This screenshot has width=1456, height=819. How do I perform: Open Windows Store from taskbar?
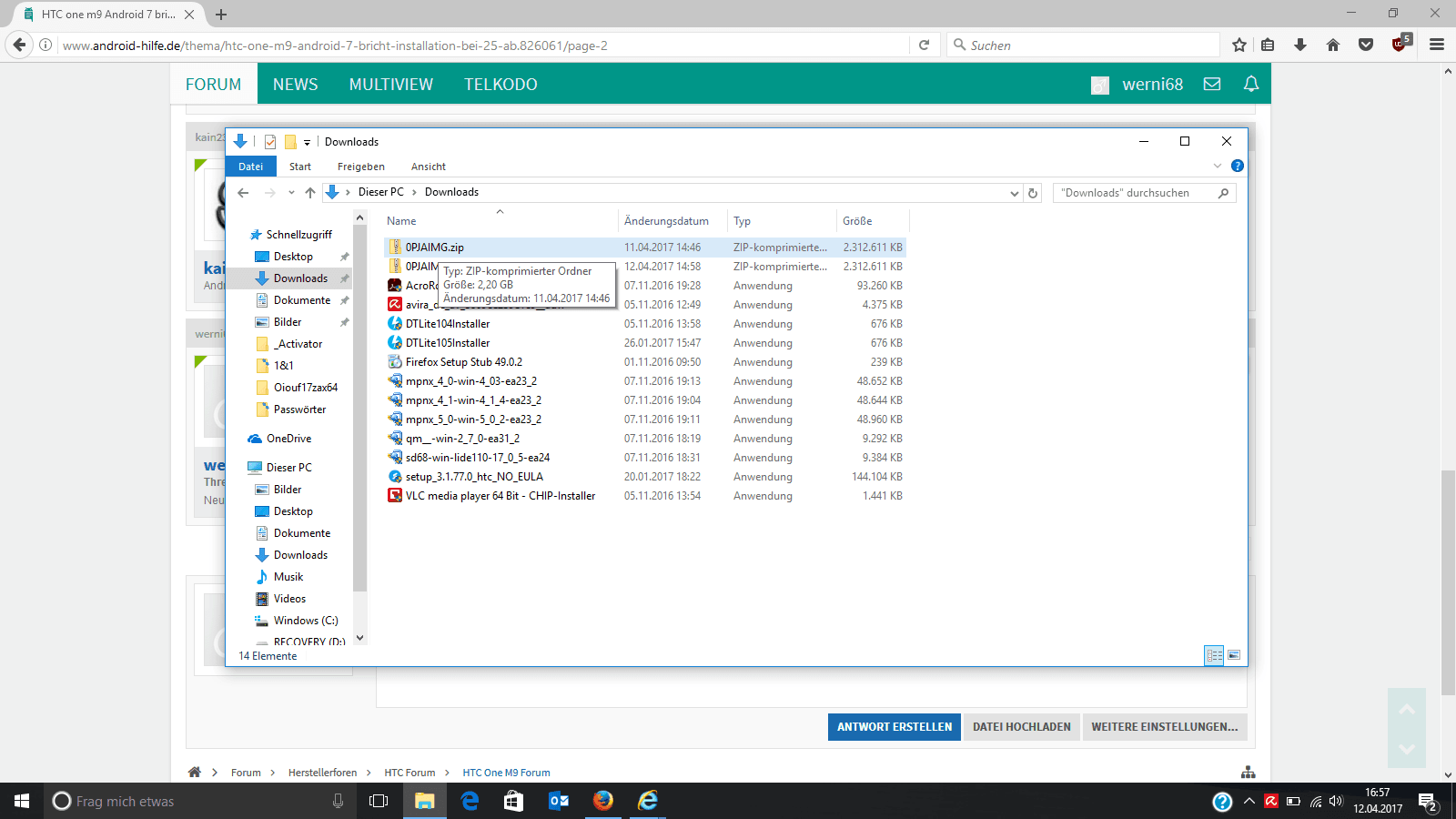(513, 801)
